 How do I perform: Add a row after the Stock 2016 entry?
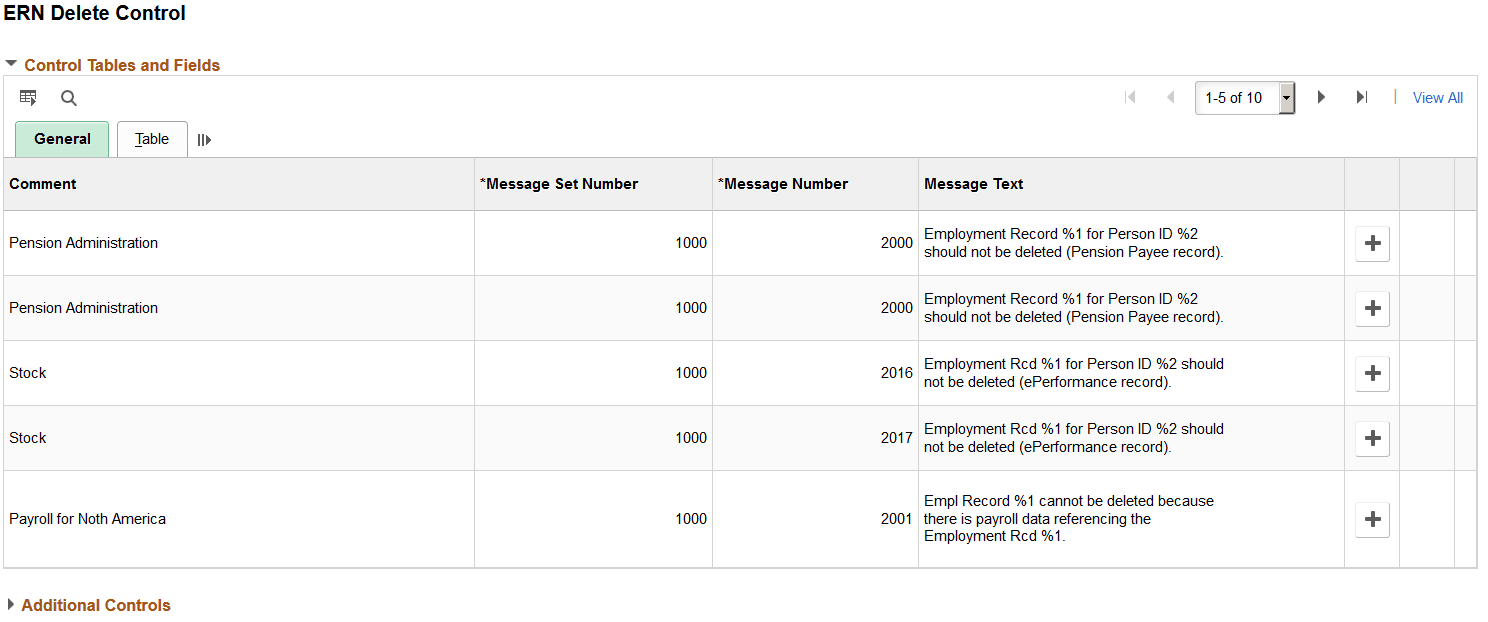pos(1371,373)
